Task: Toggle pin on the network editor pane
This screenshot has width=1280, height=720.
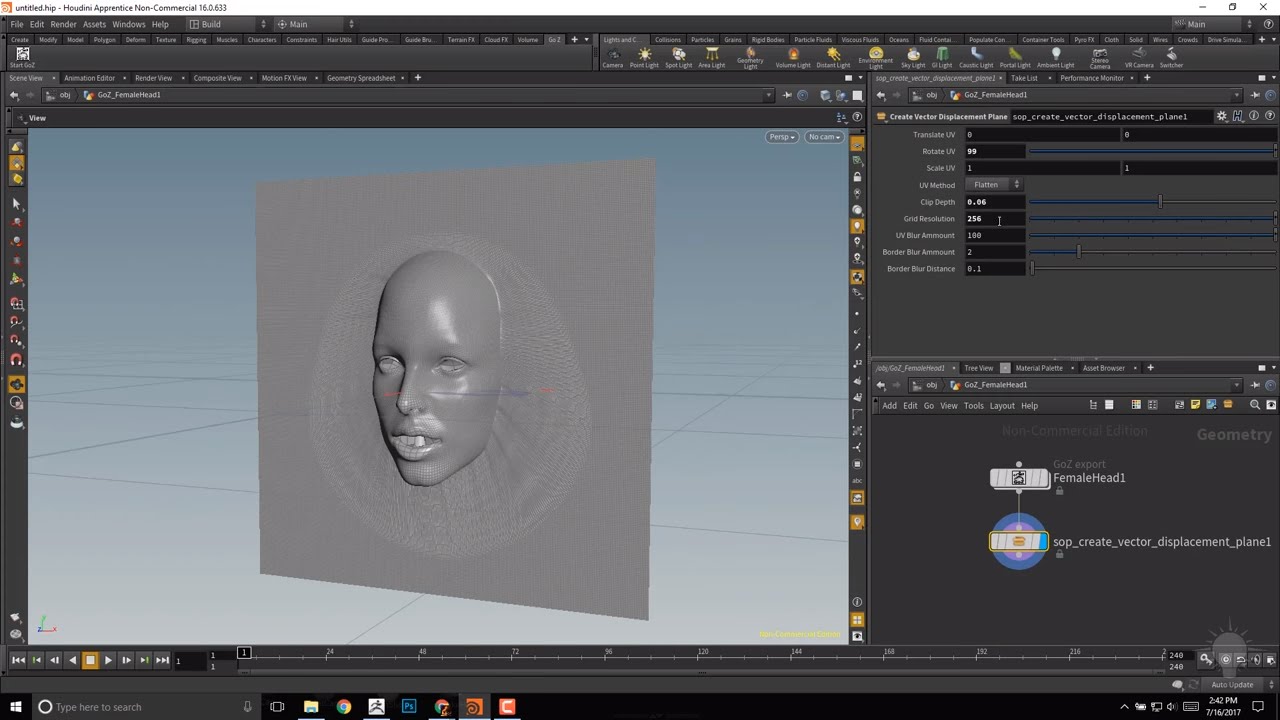Action: (x=1255, y=385)
